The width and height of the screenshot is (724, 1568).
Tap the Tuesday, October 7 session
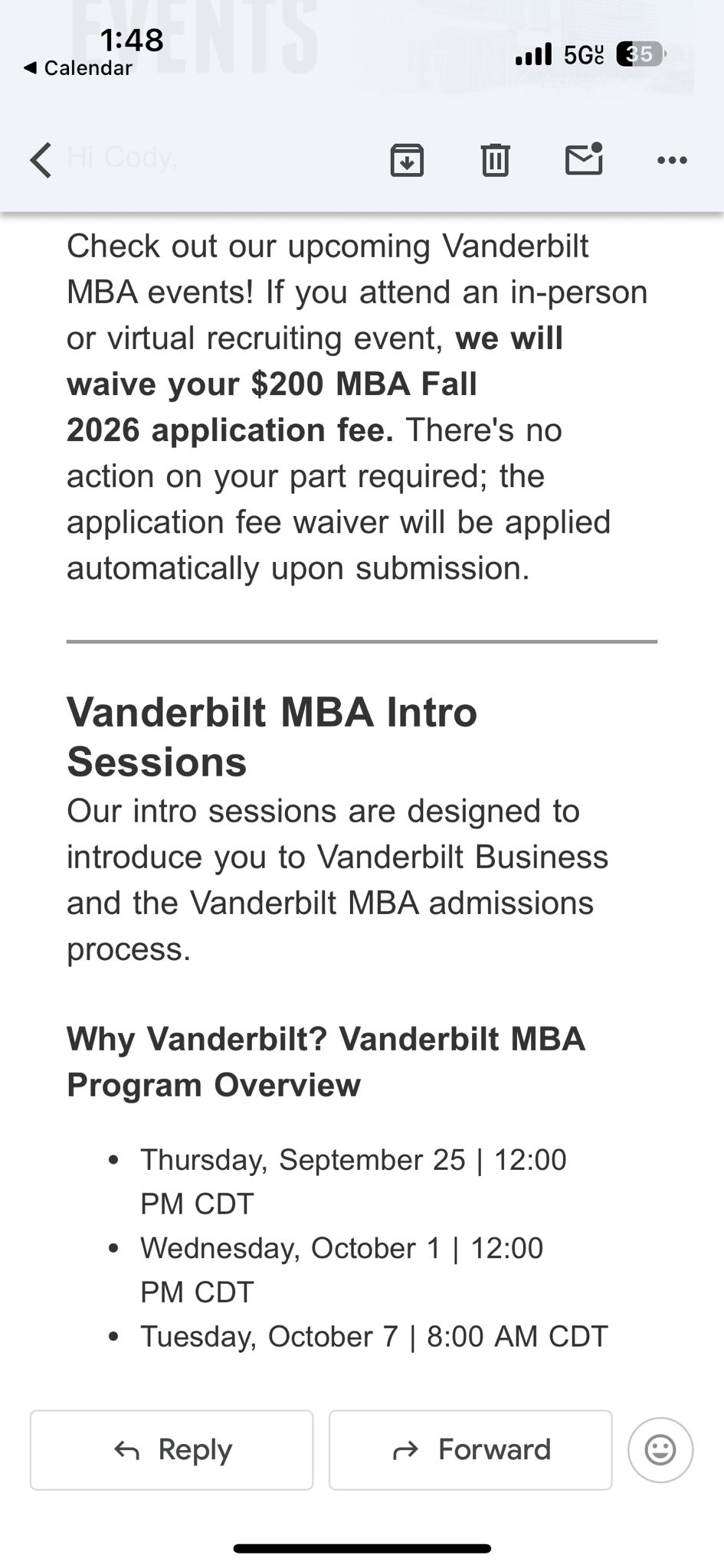(x=373, y=1336)
